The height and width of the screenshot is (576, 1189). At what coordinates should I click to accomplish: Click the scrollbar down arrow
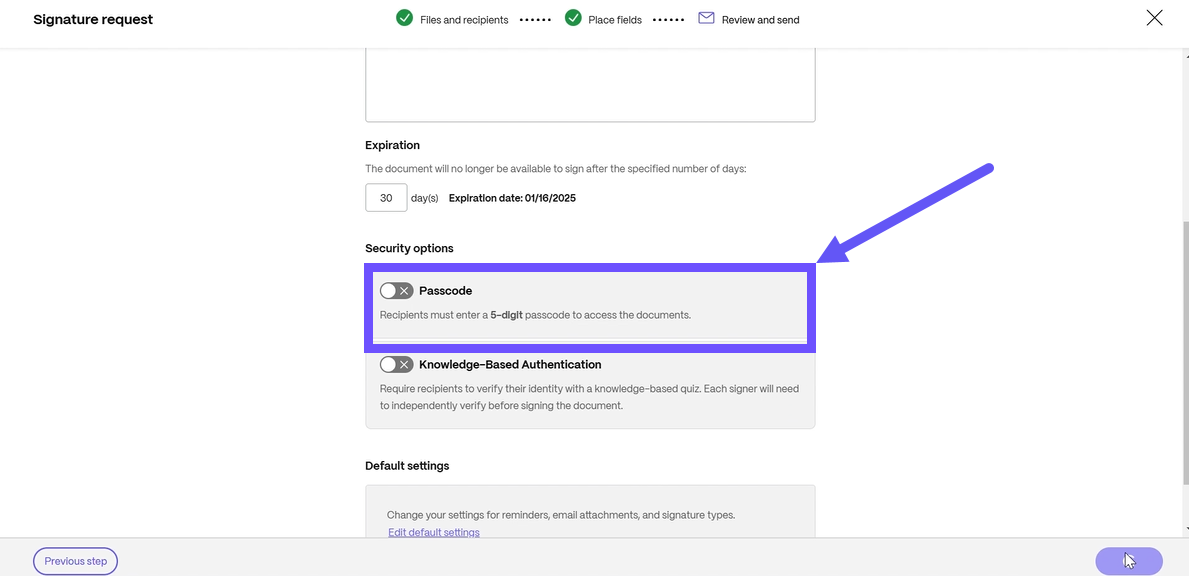click(x=1185, y=529)
